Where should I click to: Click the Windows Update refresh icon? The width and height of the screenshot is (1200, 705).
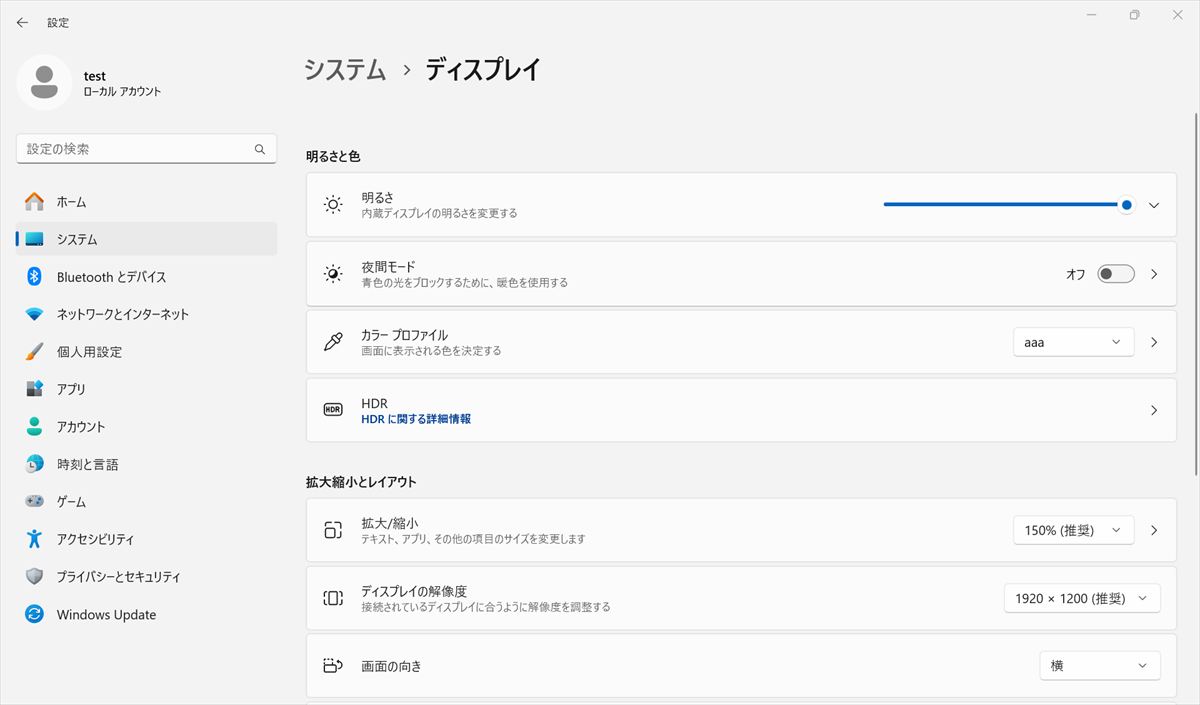34,615
